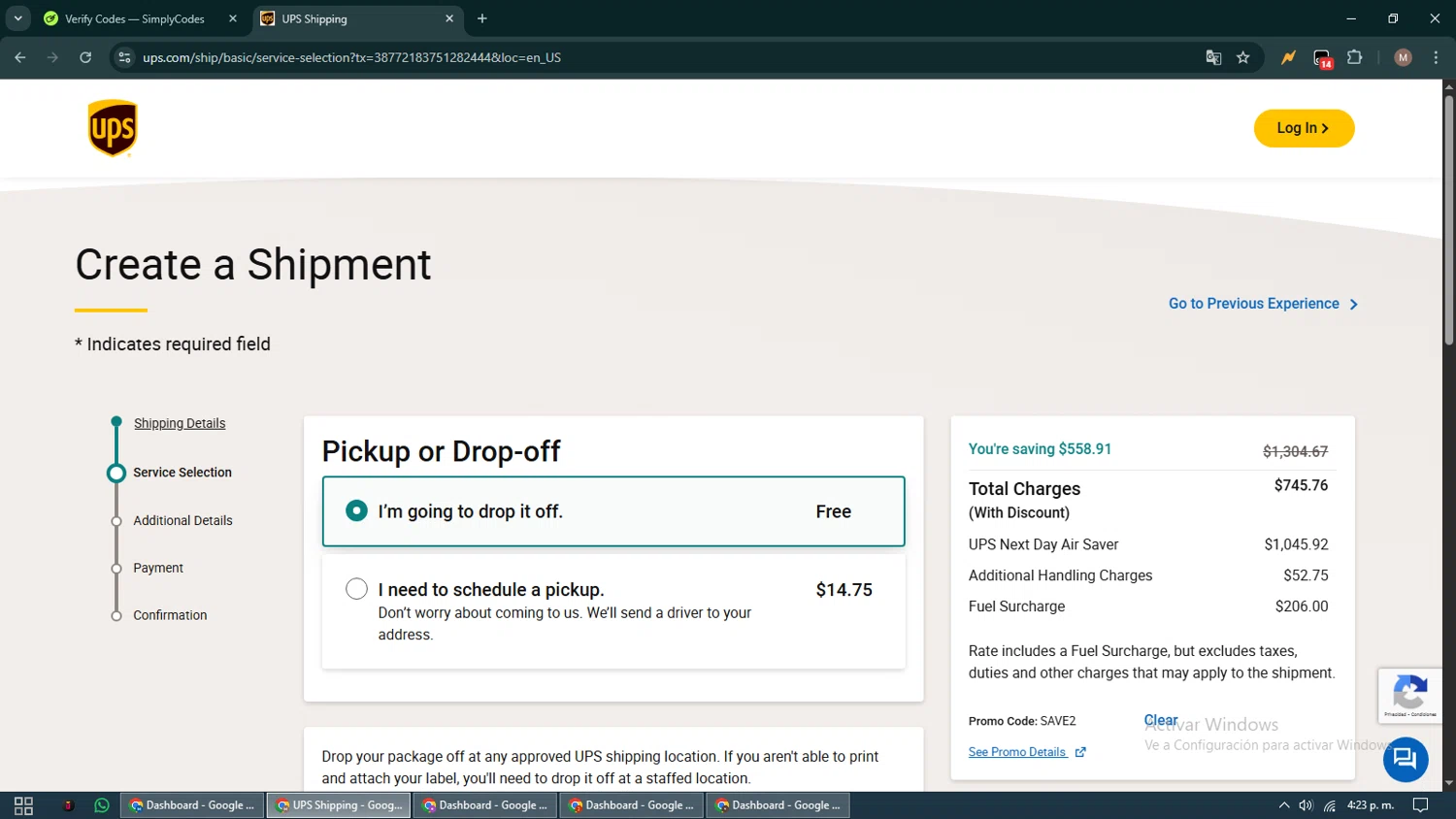Open Chrome three-dot menu
The width and height of the screenshot is (1456, 819).
[1436, 57]
